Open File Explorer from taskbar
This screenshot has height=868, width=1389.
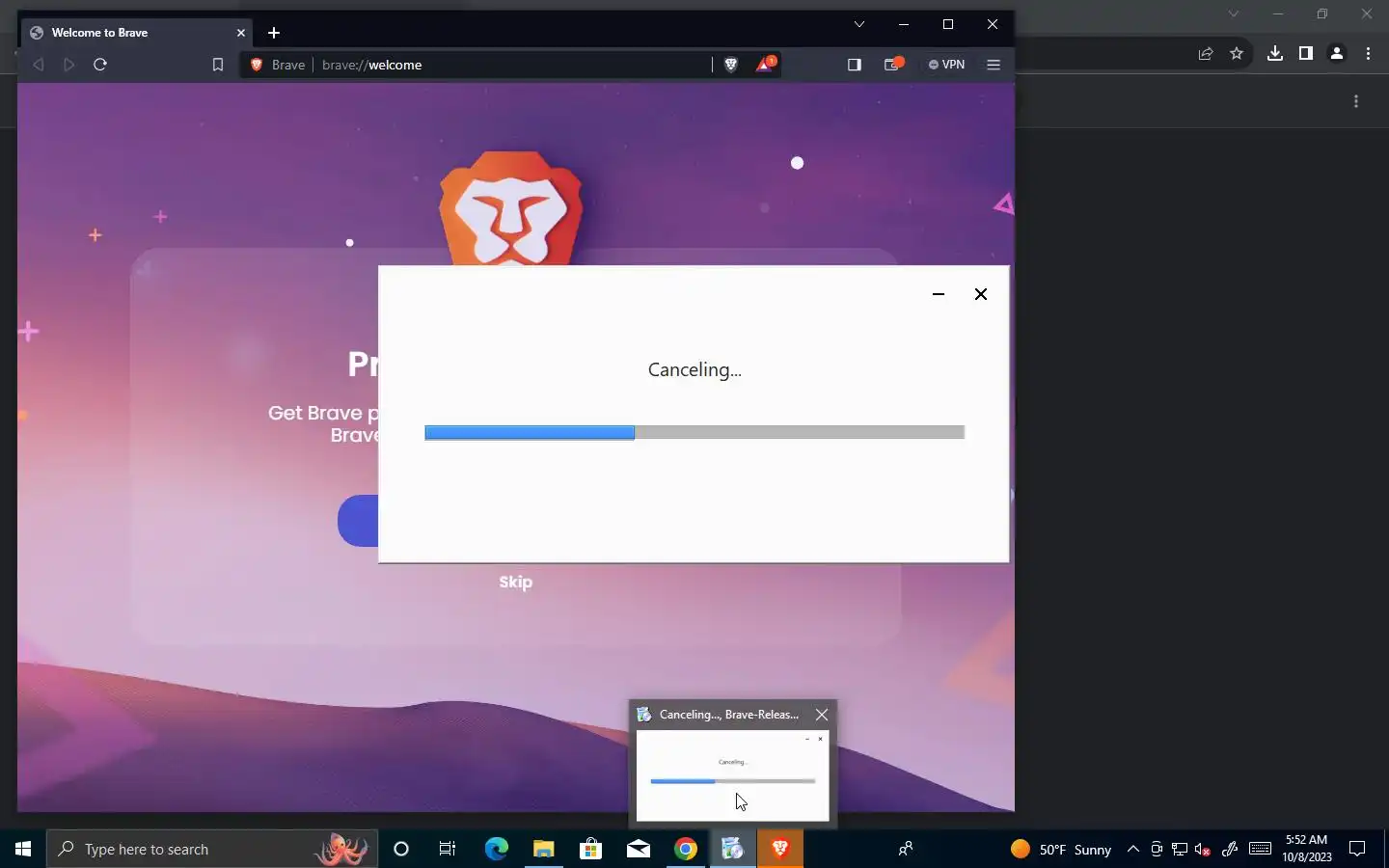pos(543,849)
